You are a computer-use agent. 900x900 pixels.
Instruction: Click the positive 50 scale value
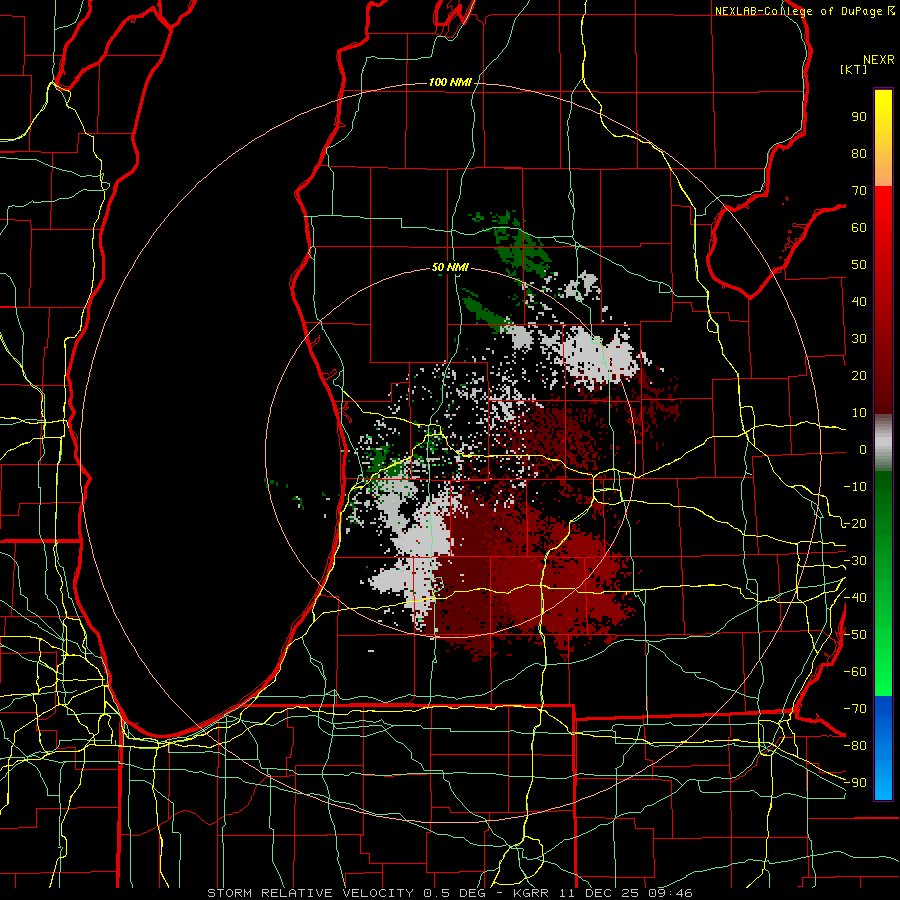pos(859,265)
